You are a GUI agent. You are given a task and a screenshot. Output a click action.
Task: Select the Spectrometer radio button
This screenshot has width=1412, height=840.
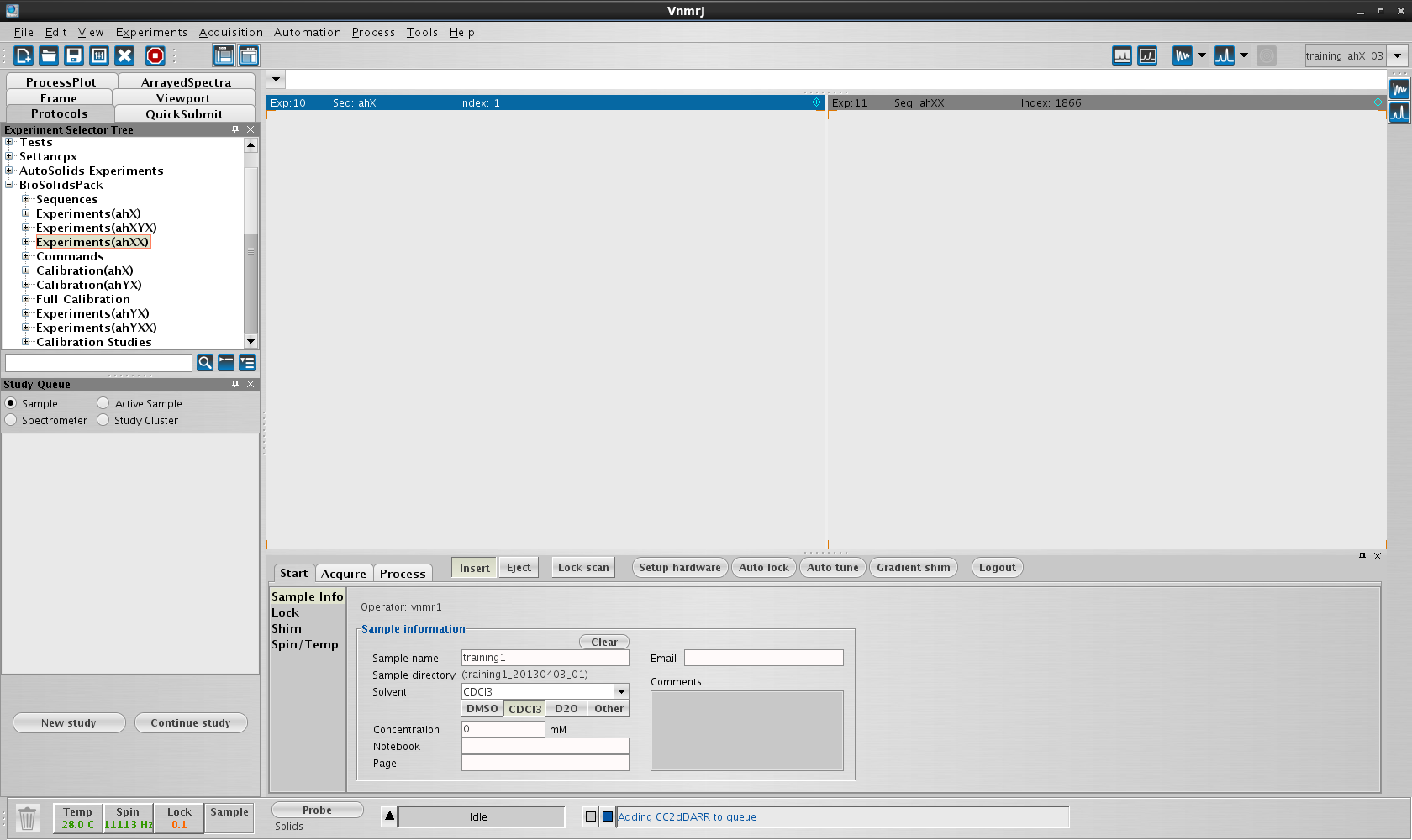point(11,420)
